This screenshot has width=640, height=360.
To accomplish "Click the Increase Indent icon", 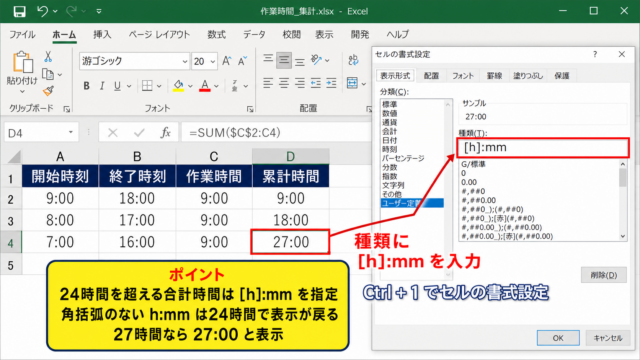I will click(331, 83).
